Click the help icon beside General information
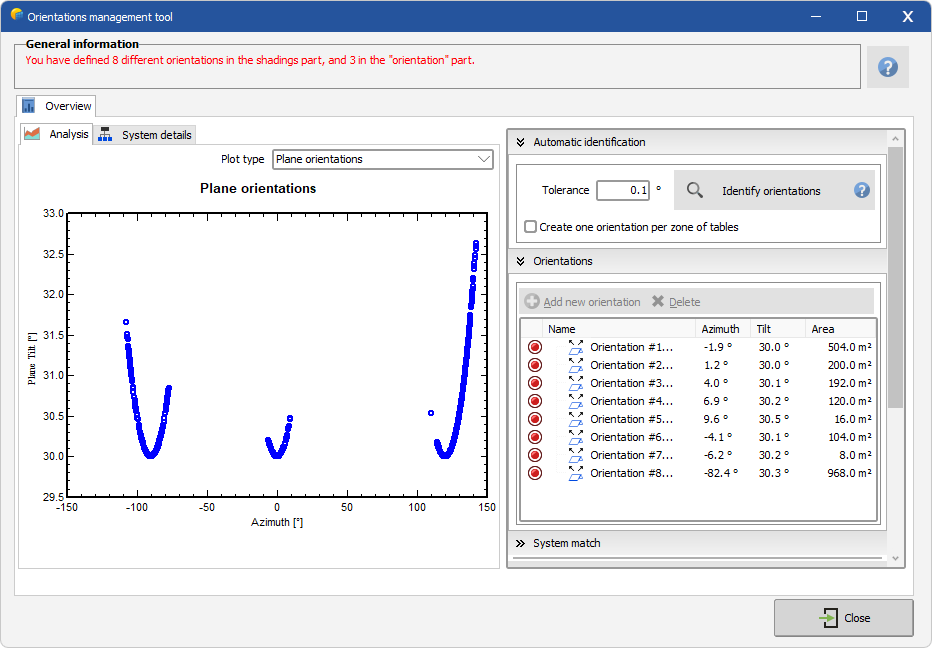The height and width of the screenshot is (648, 932). point(887,67)
